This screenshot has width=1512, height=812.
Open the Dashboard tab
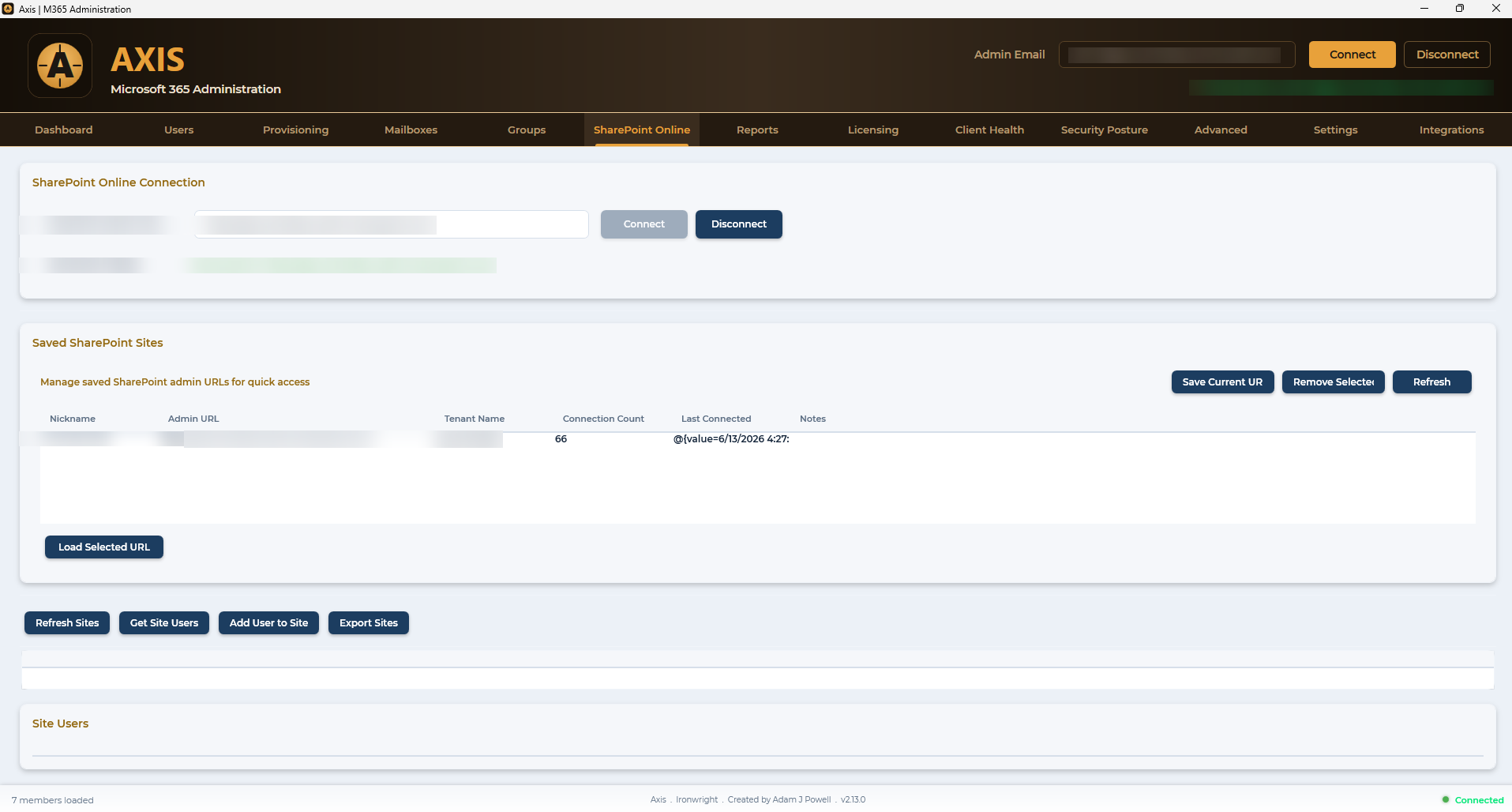(x=64, y=130)
